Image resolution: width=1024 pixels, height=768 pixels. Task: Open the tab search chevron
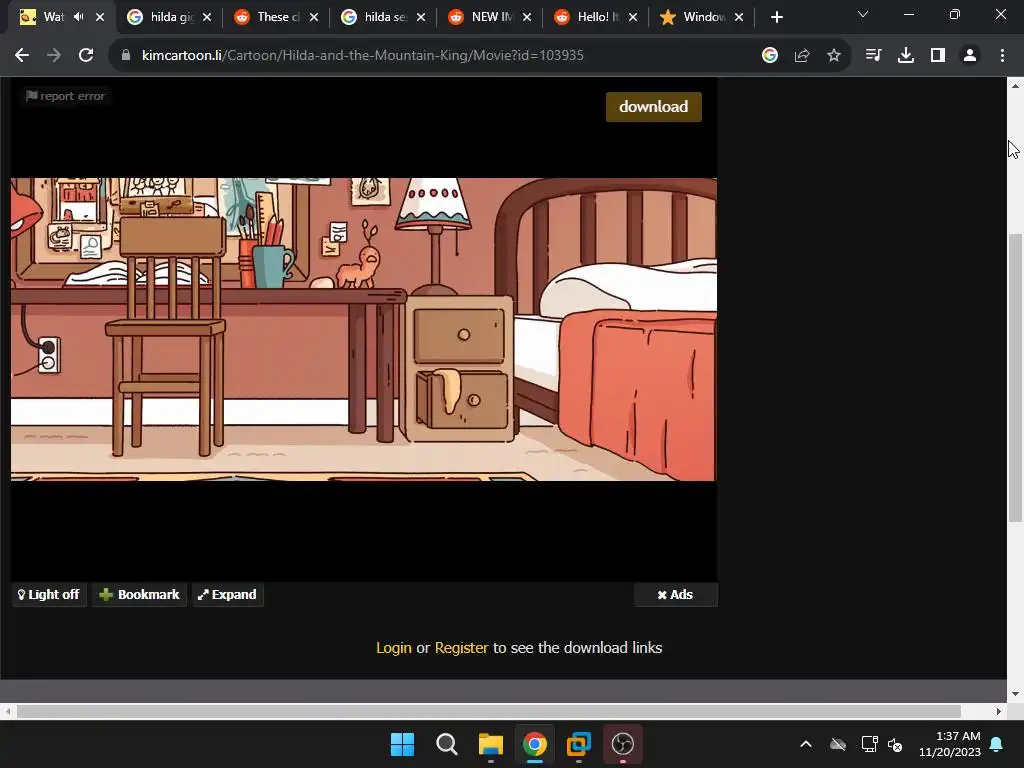(x=863, y=14)
